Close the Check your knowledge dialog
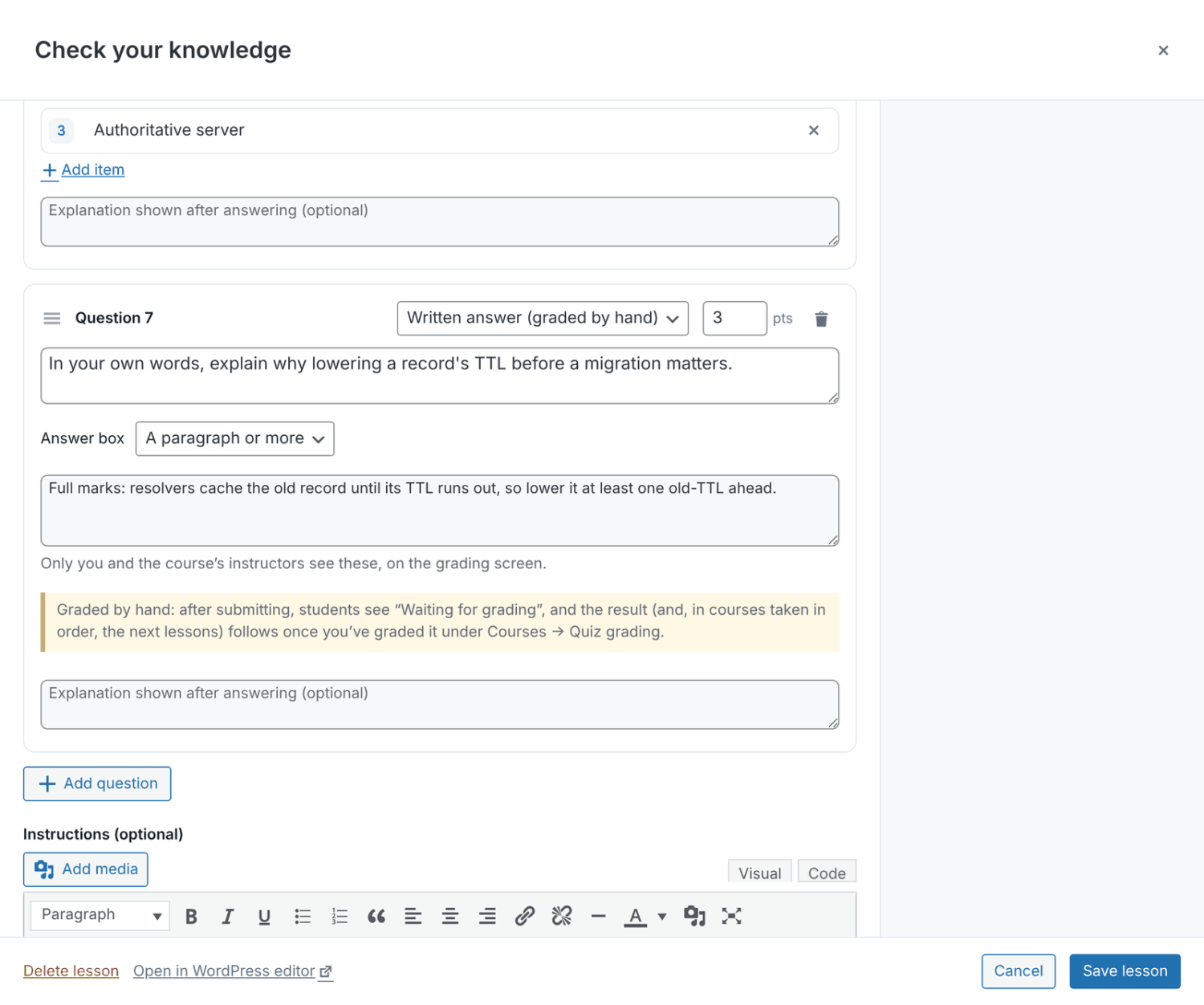The height and width of the screenshot is (1005, 1204). (1163, 51)
